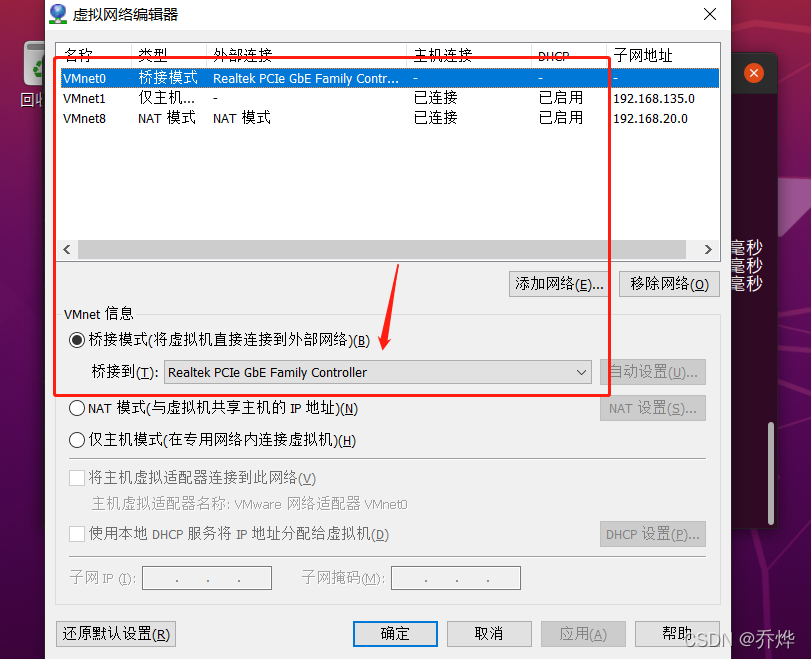Select the NAT mode radio button
This screenshot has width=811, height=659.
(x=77, y=408)
